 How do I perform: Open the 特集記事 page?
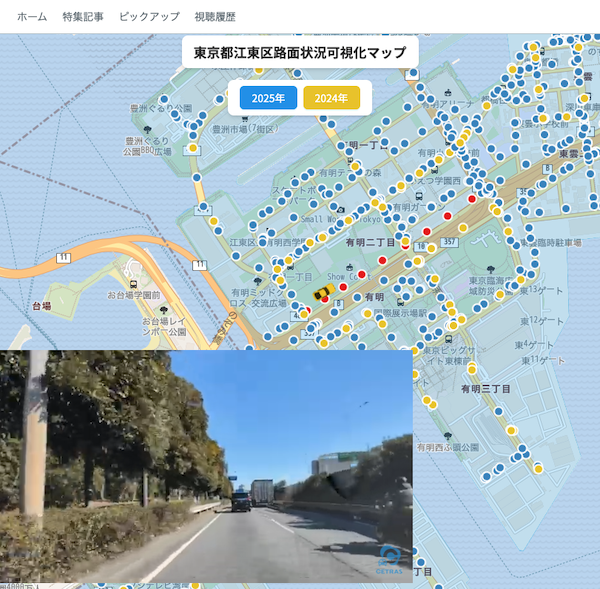click(x=82, y=17)
